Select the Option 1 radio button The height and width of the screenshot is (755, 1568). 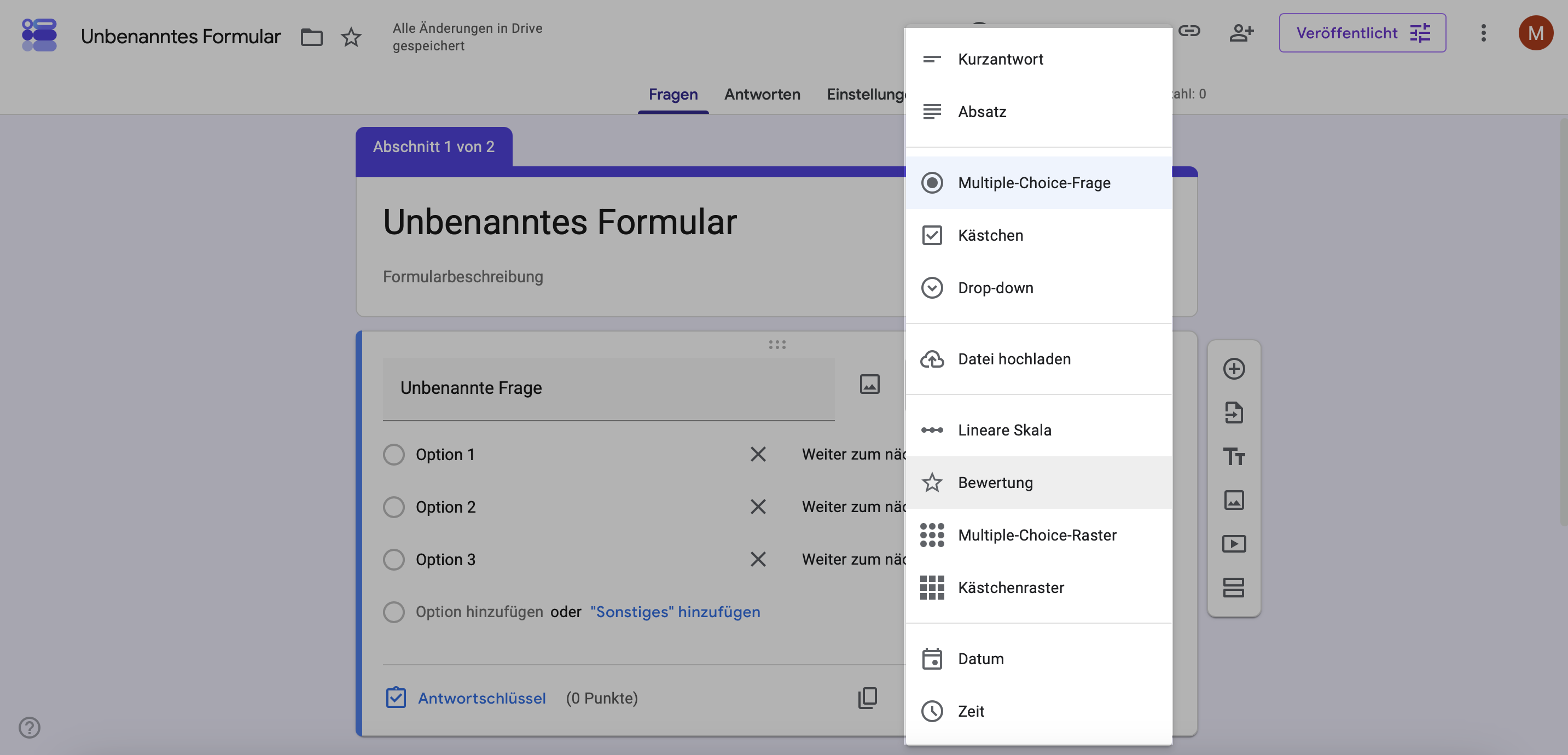pos(394,454)
